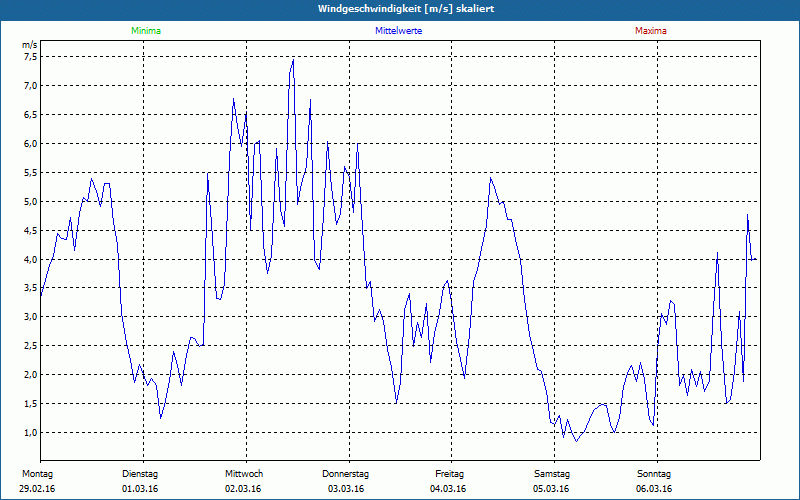The width and height of the screenshot is (800, 500).
Task: Select the Samstag axis label
Action: (x=552, y=474)
